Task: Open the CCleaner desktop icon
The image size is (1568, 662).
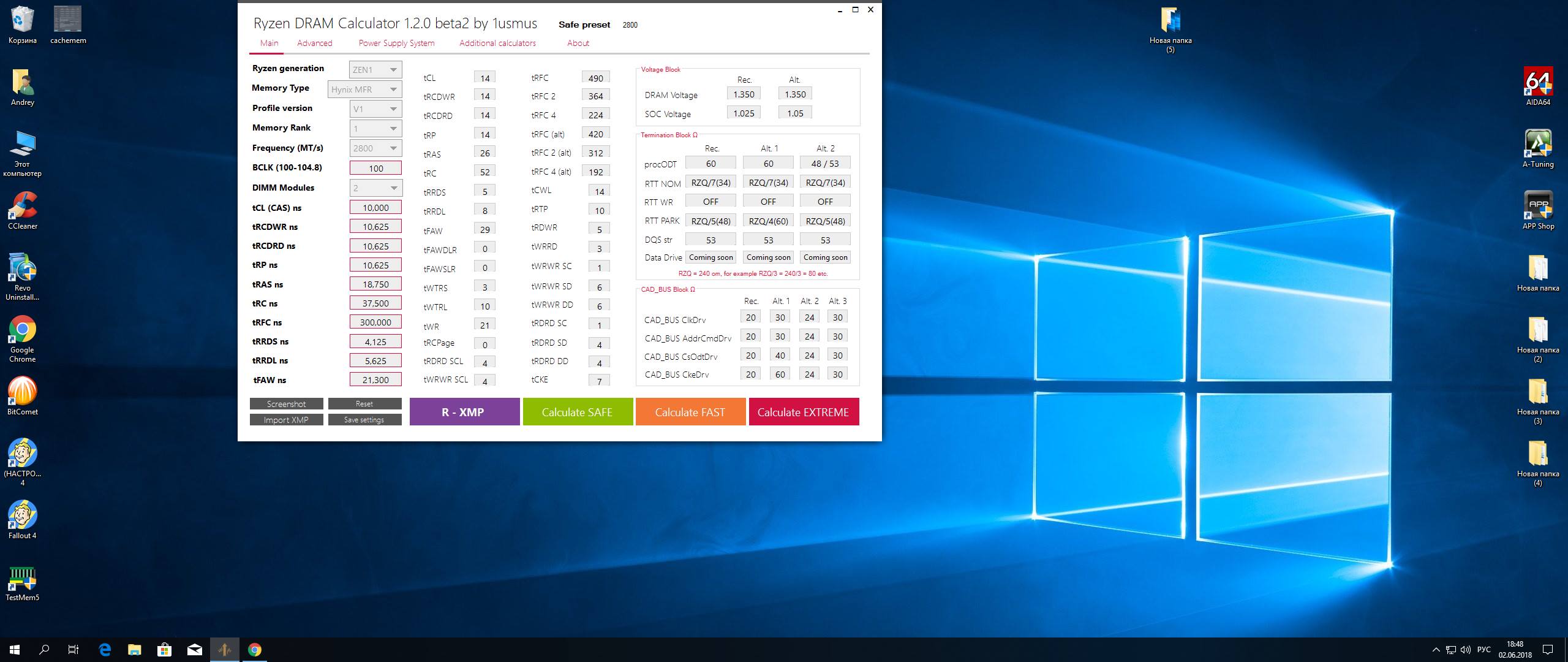Action: (x=23, y=206)
